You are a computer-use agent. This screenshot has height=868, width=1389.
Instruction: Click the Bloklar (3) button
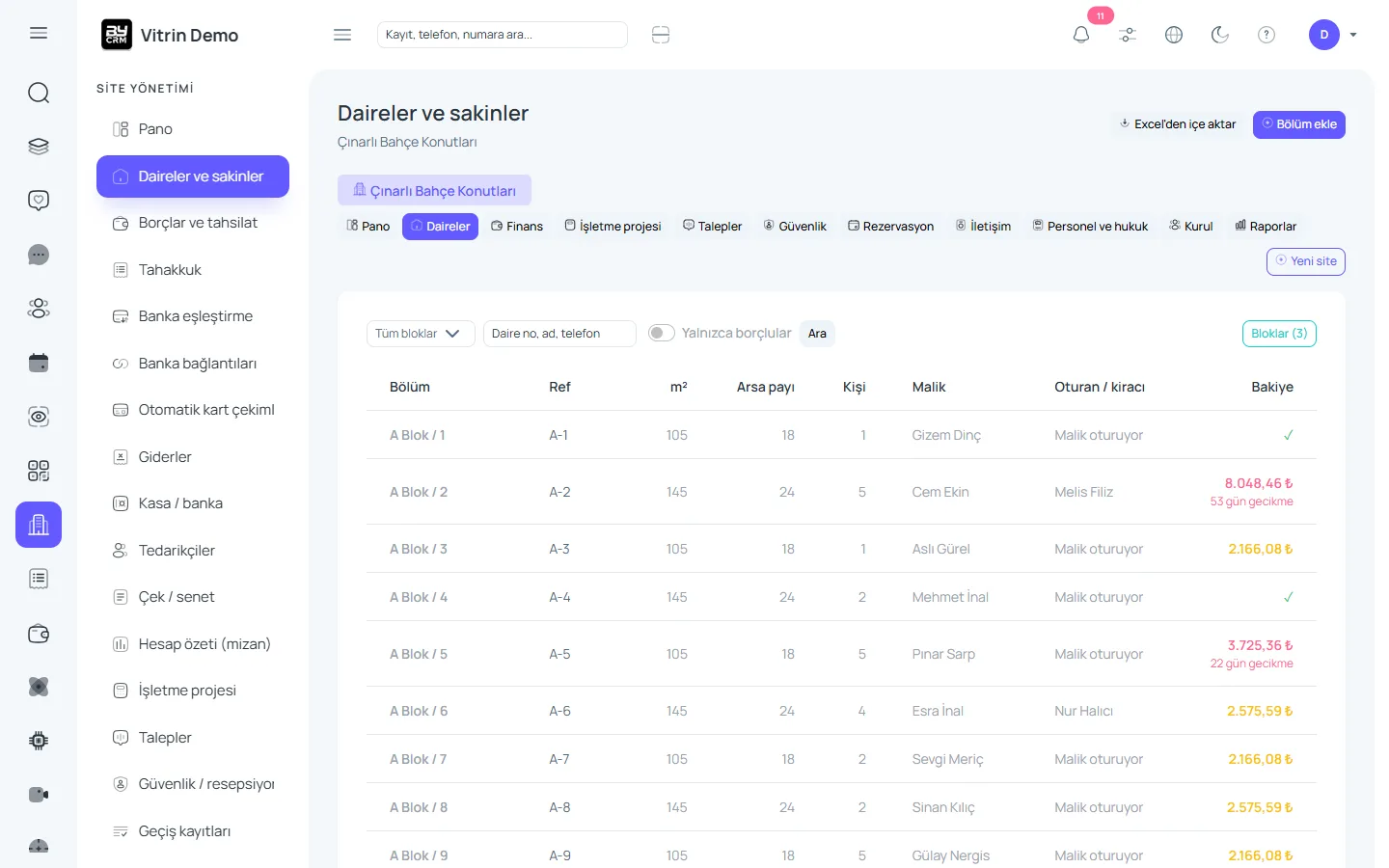coord(1279,334)
